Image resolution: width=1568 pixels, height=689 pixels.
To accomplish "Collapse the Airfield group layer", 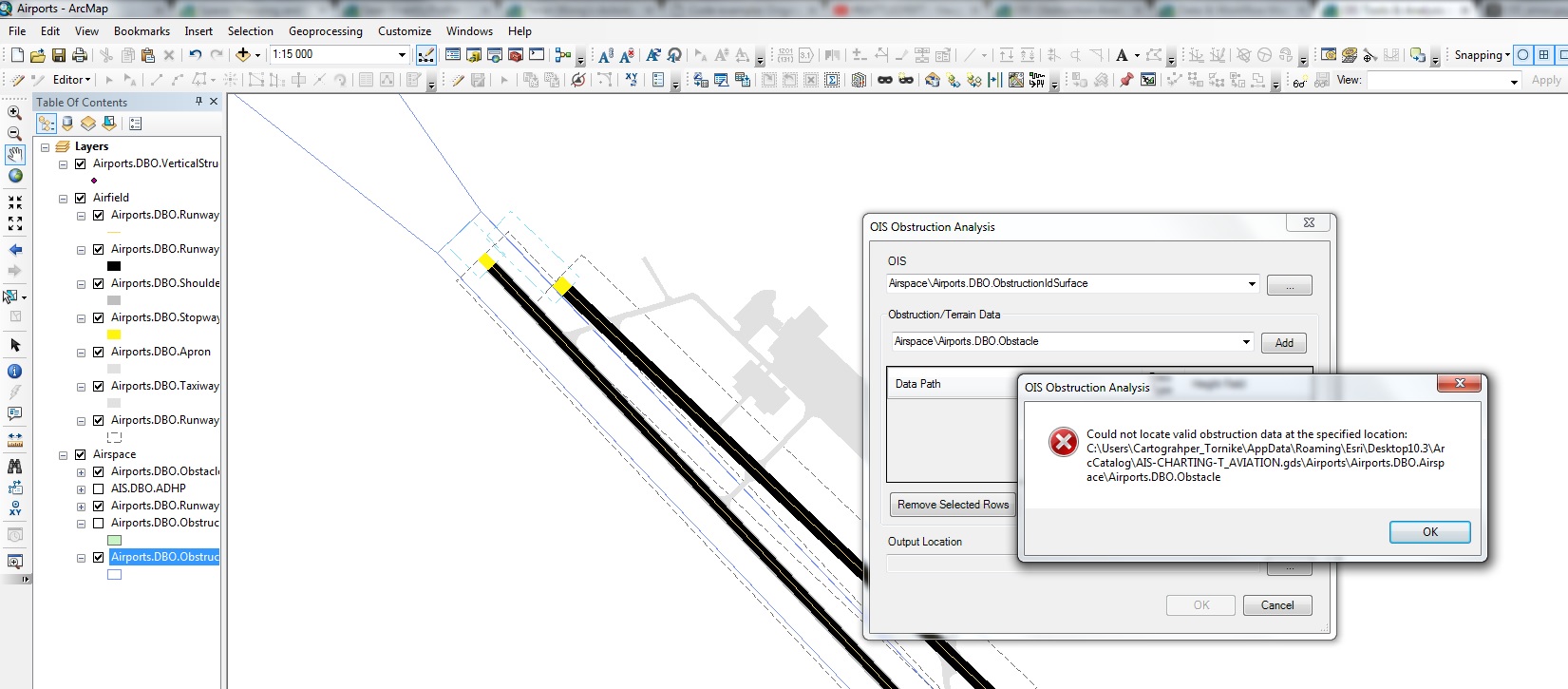I will [64, 198].
